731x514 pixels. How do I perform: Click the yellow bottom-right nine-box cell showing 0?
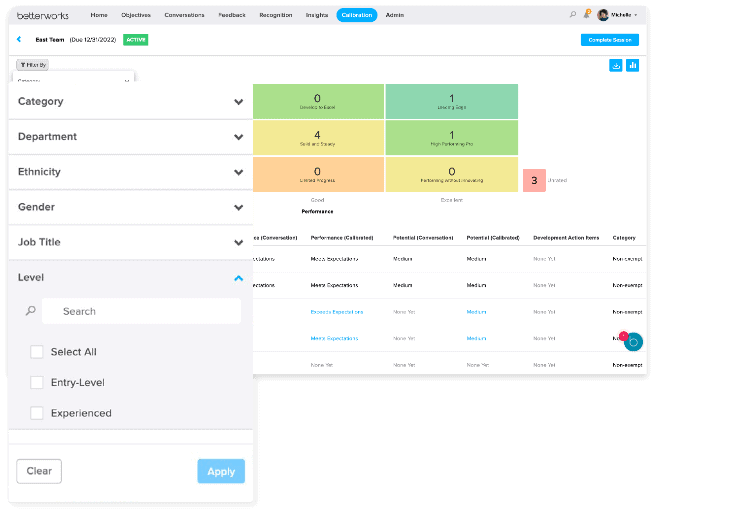[452, 174]
